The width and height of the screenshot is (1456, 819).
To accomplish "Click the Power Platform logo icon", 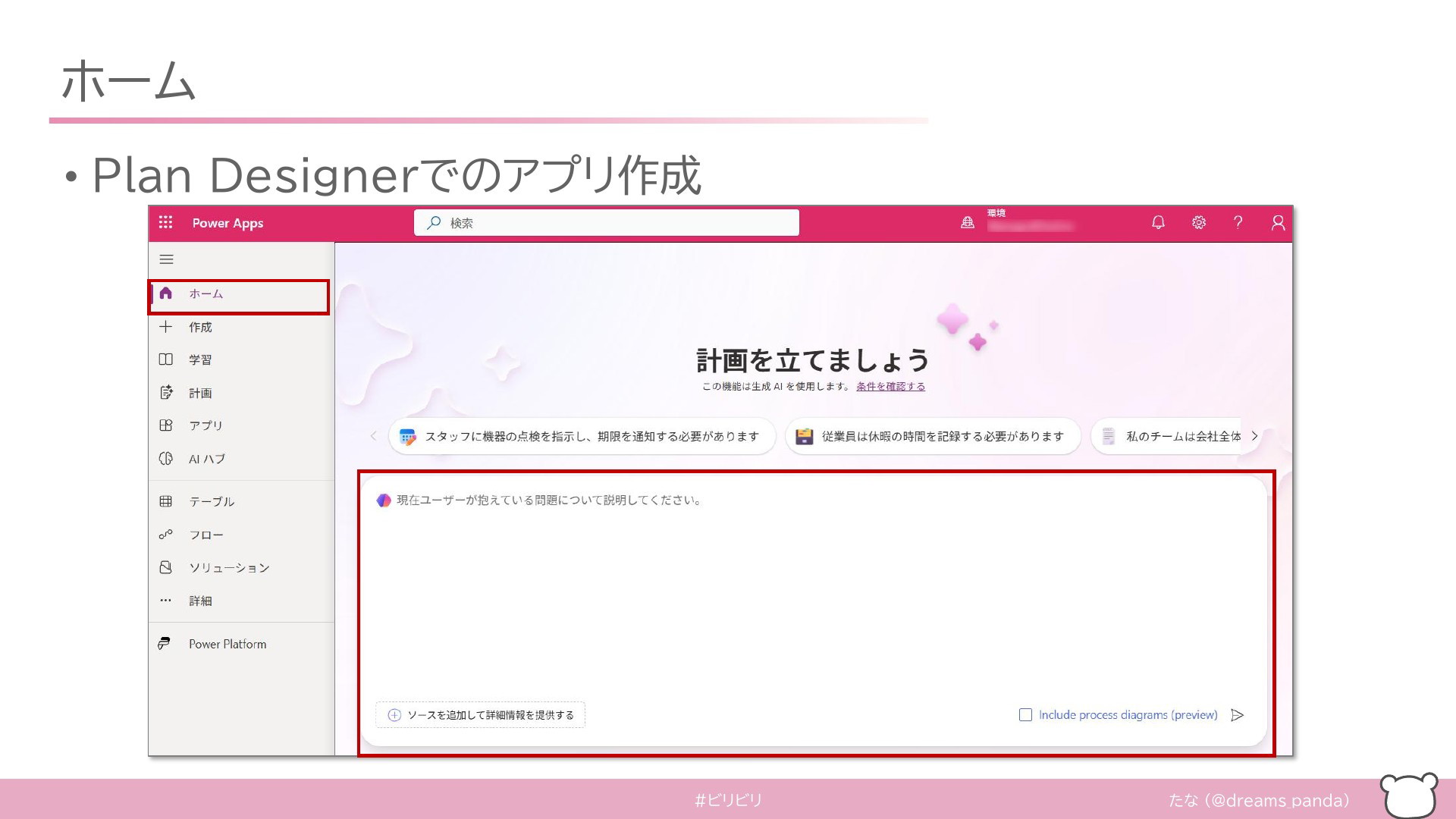I will coord(164,644).
